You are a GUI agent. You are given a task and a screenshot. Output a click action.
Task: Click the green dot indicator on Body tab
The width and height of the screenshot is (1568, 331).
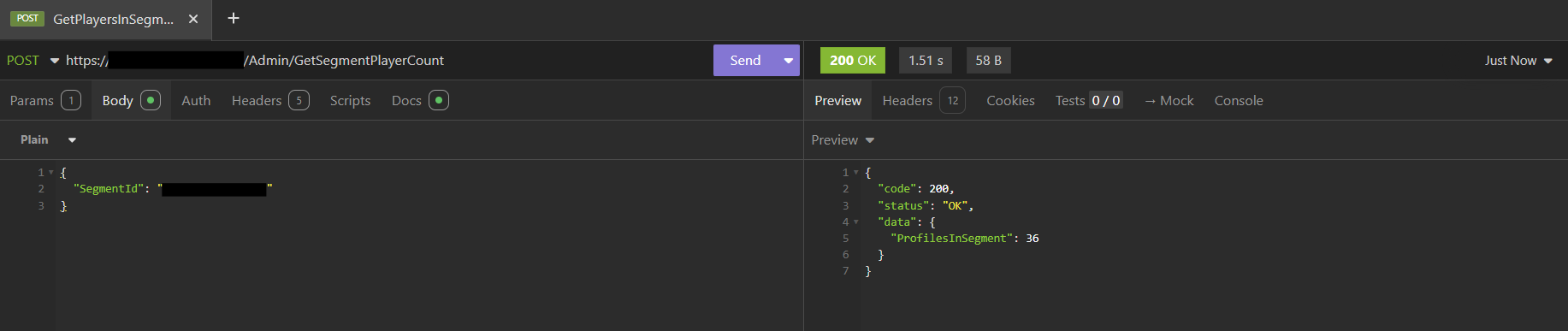coord(151,100)
